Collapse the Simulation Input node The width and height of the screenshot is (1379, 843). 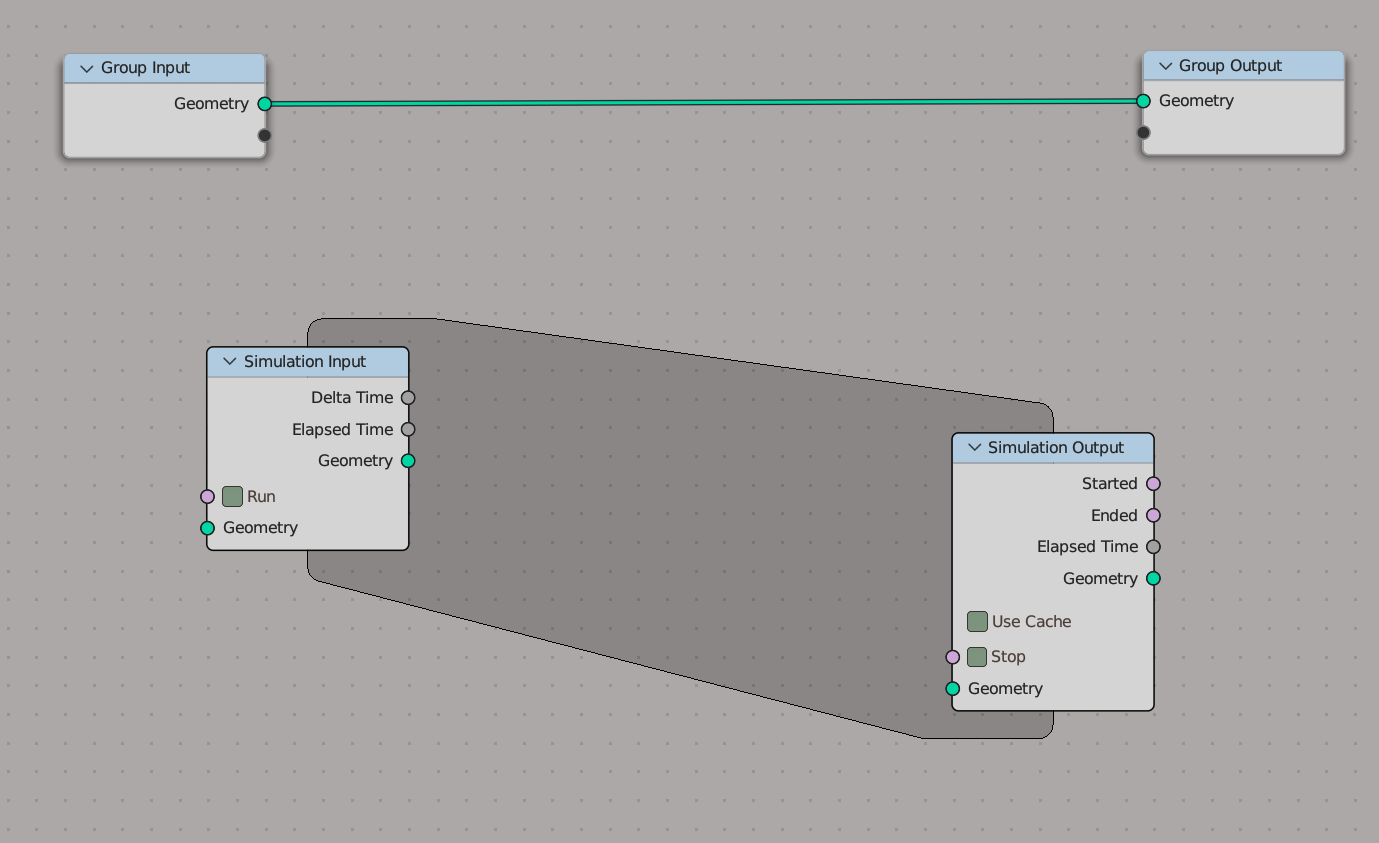(x=229, y=362)
